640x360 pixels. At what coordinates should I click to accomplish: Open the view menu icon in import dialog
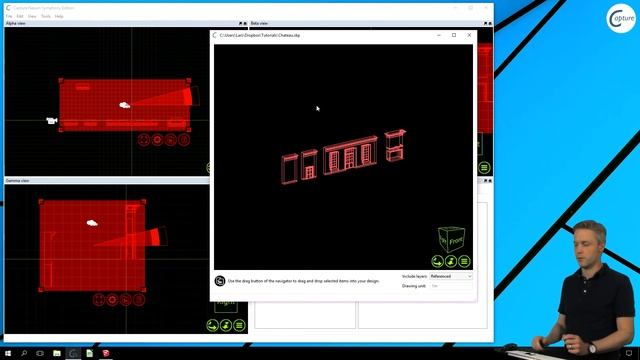click(x=464, y=261)
